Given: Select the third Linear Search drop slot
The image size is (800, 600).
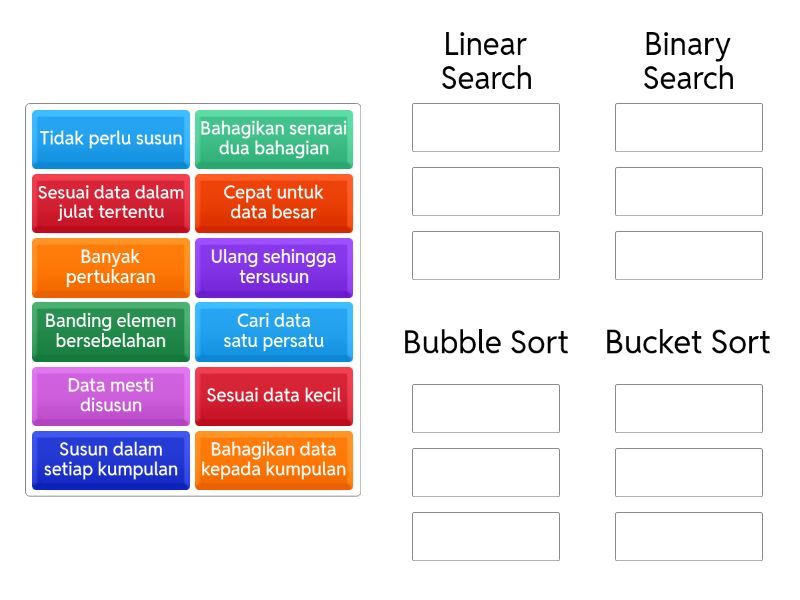Looking at the screenshot, I should point(486,256).
